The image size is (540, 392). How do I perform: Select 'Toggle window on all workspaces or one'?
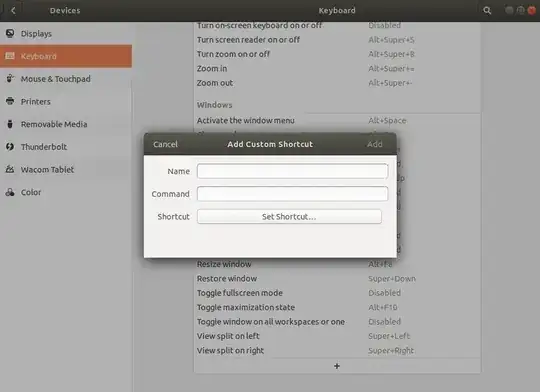(x=337, y=322)
